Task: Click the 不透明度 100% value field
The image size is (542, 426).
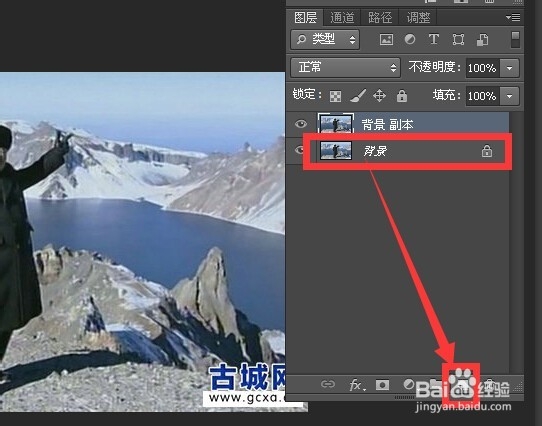Action: point(482,68)
